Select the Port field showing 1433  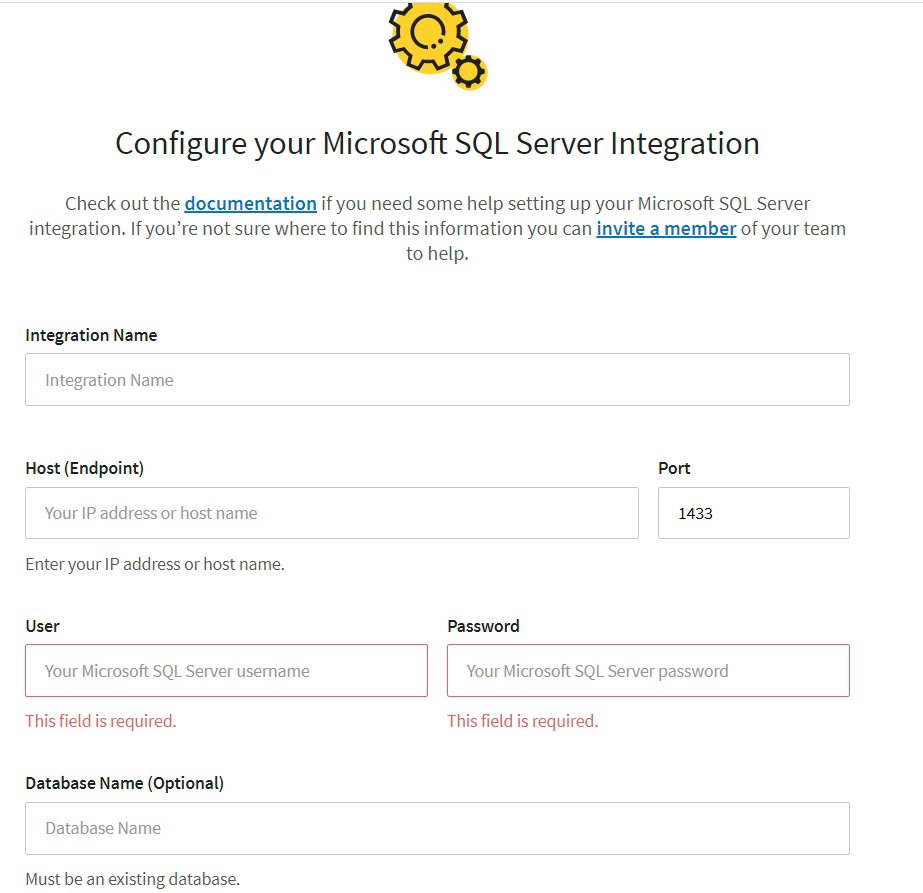pyautogui.click(x=753, y=512)
